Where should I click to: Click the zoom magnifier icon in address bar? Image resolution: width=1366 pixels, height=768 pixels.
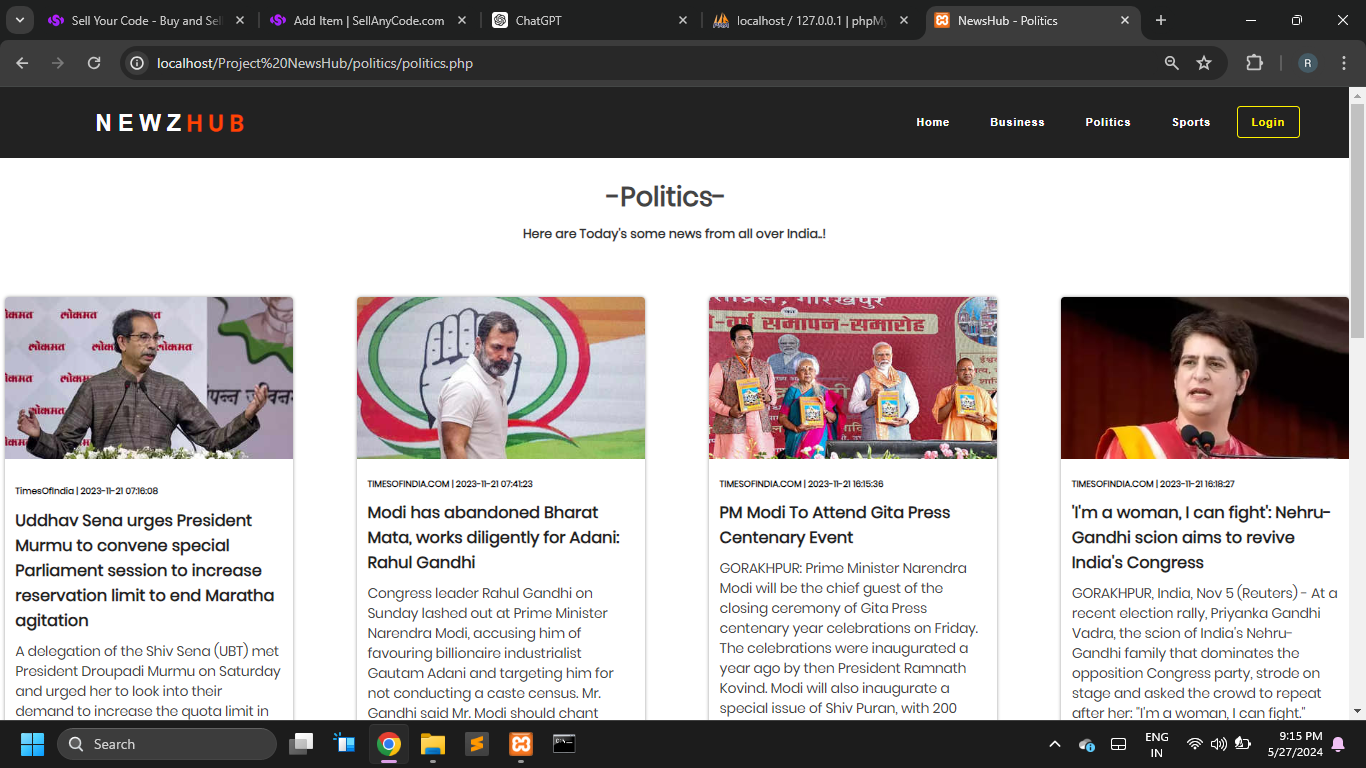coord(1172,63)
